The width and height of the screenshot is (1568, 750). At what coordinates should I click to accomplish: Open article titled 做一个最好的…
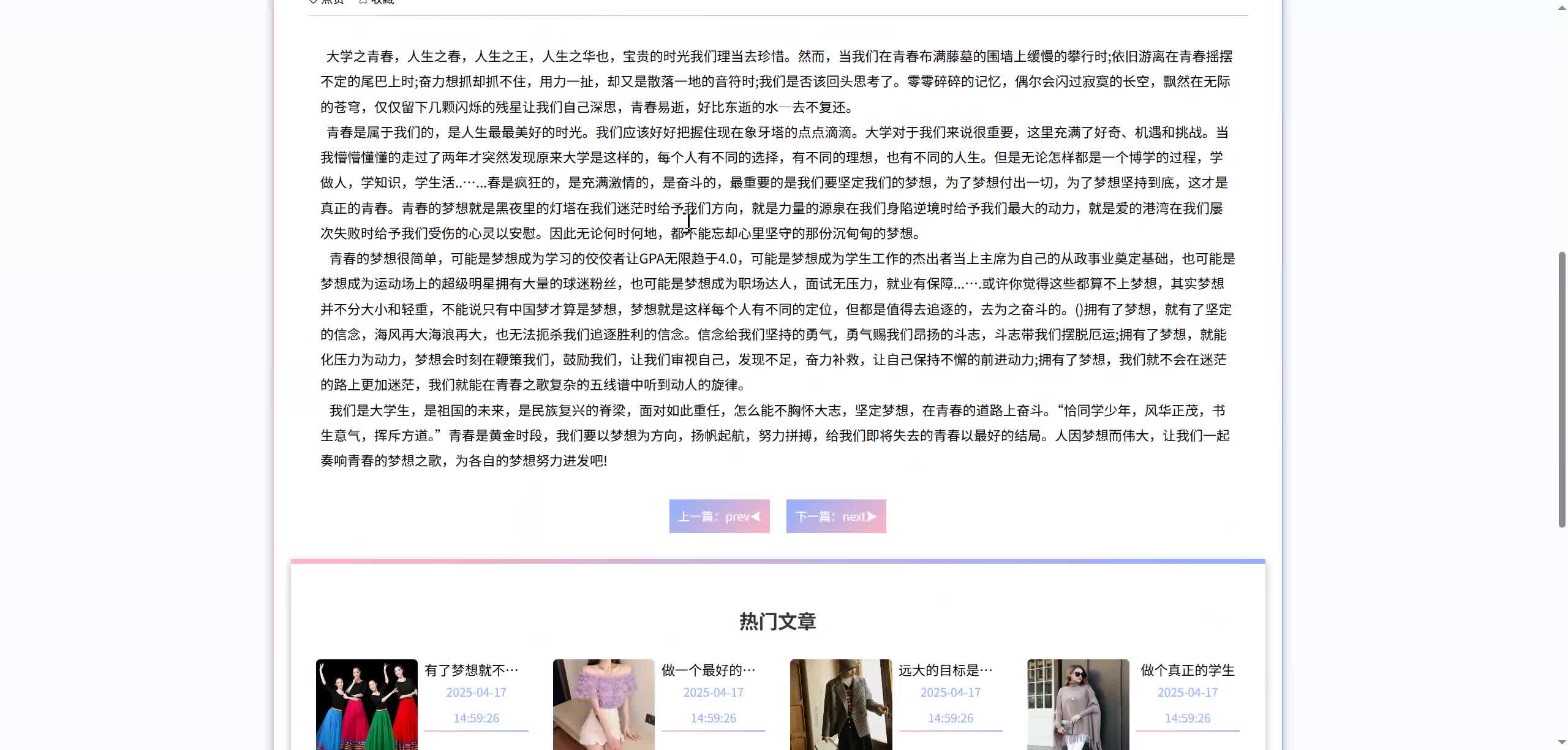708,670
